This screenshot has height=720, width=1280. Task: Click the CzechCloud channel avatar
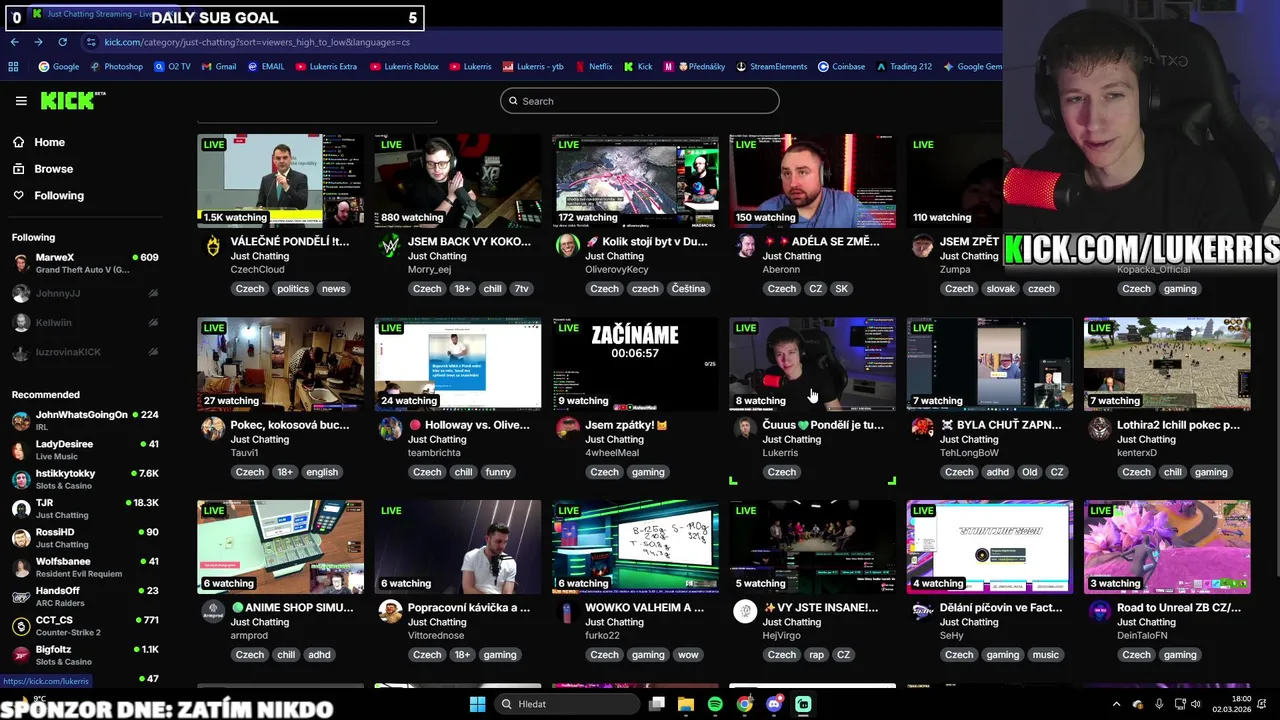(213, 246)
